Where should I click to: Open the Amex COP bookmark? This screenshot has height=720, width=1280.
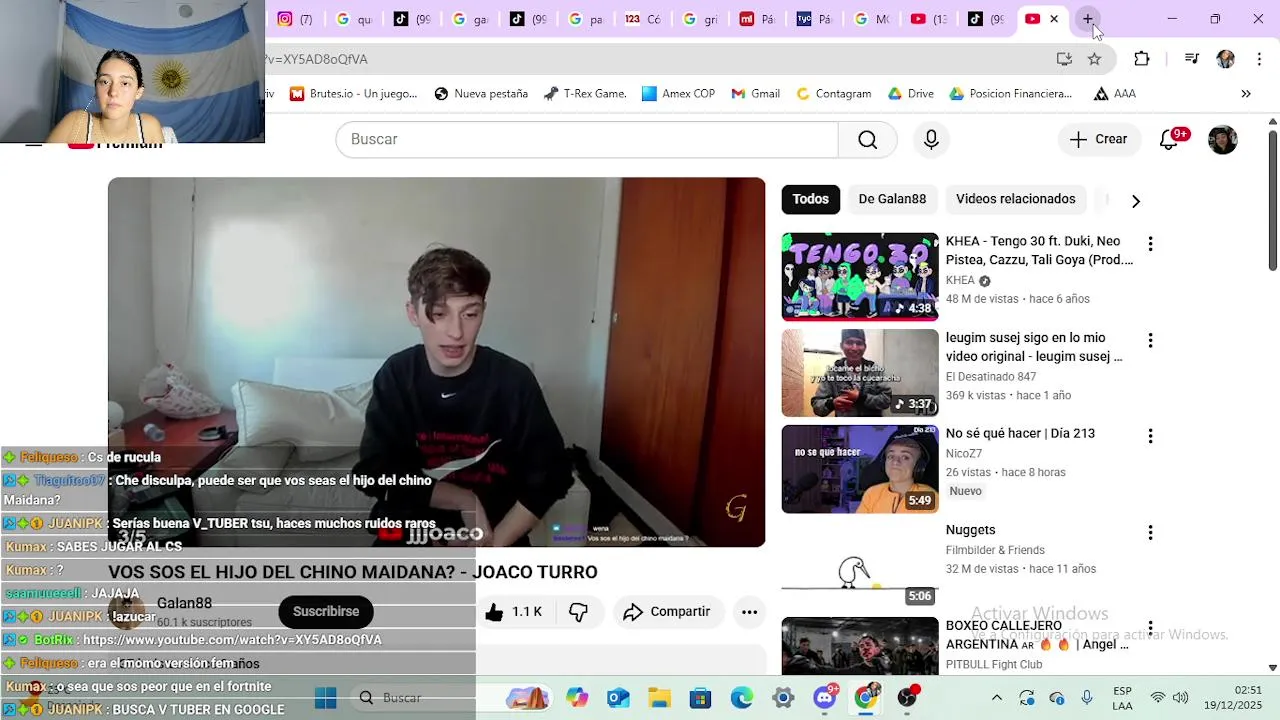point(678,94)
